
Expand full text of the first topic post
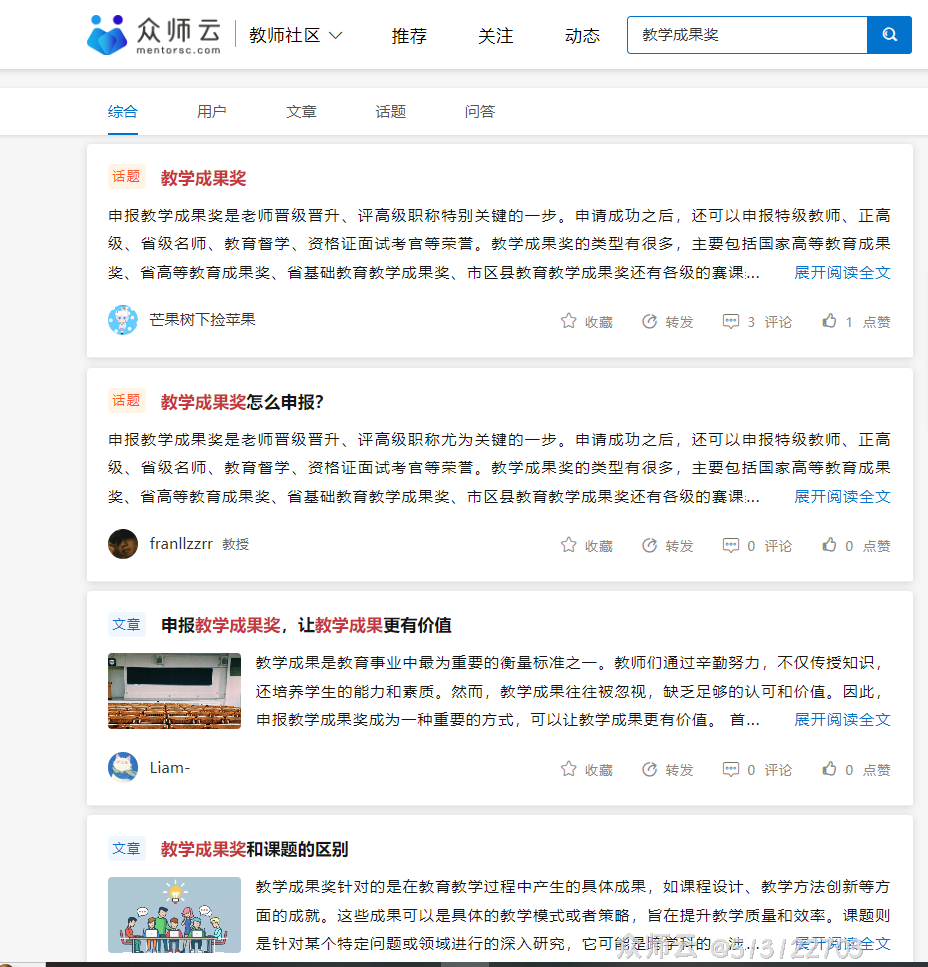pyautogui.click(x=842, y=272)
